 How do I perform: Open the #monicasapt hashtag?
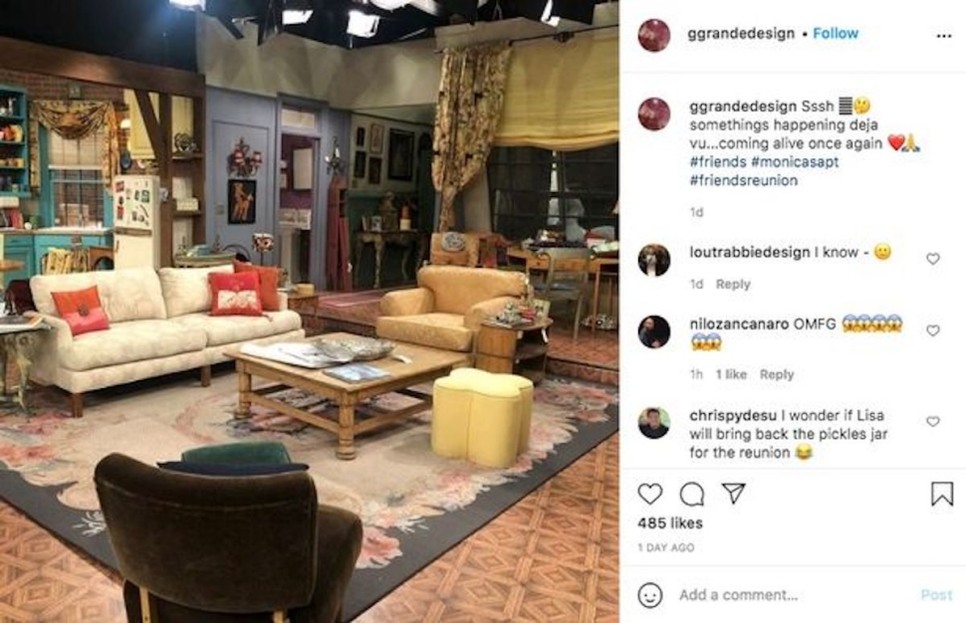pos(795,162)
